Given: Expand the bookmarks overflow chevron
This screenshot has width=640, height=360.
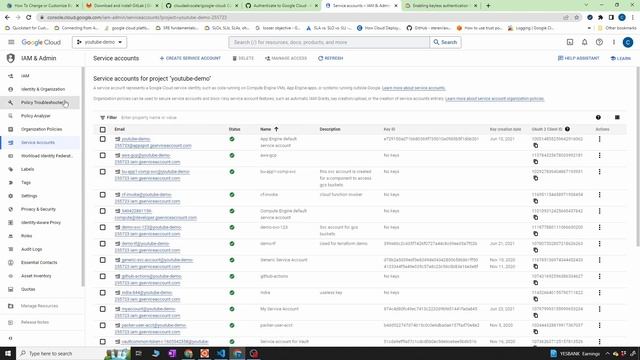Looking at the screenshot, I should [589, 28].
